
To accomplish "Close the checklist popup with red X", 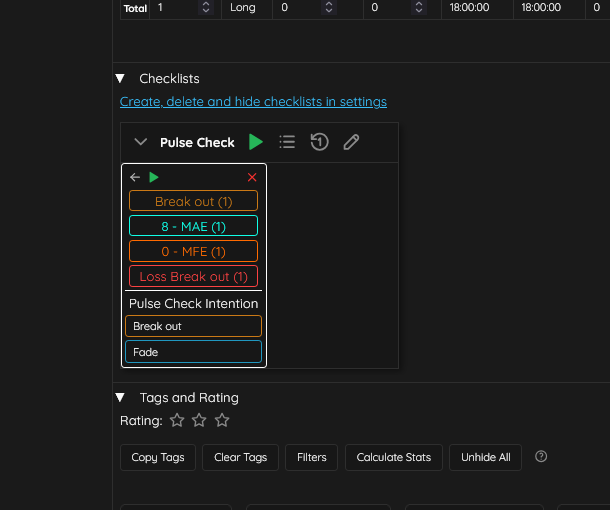I will 252,177.
